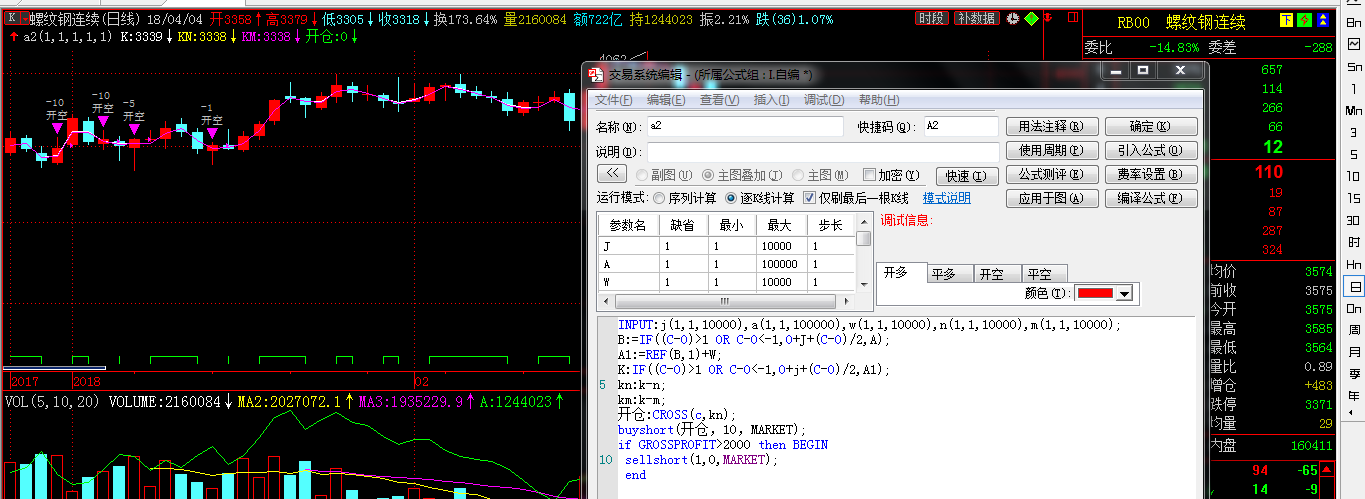
Task: Select the 3 minute period in sidebar
Action: pyautogui.click(x=1354, y=132)
